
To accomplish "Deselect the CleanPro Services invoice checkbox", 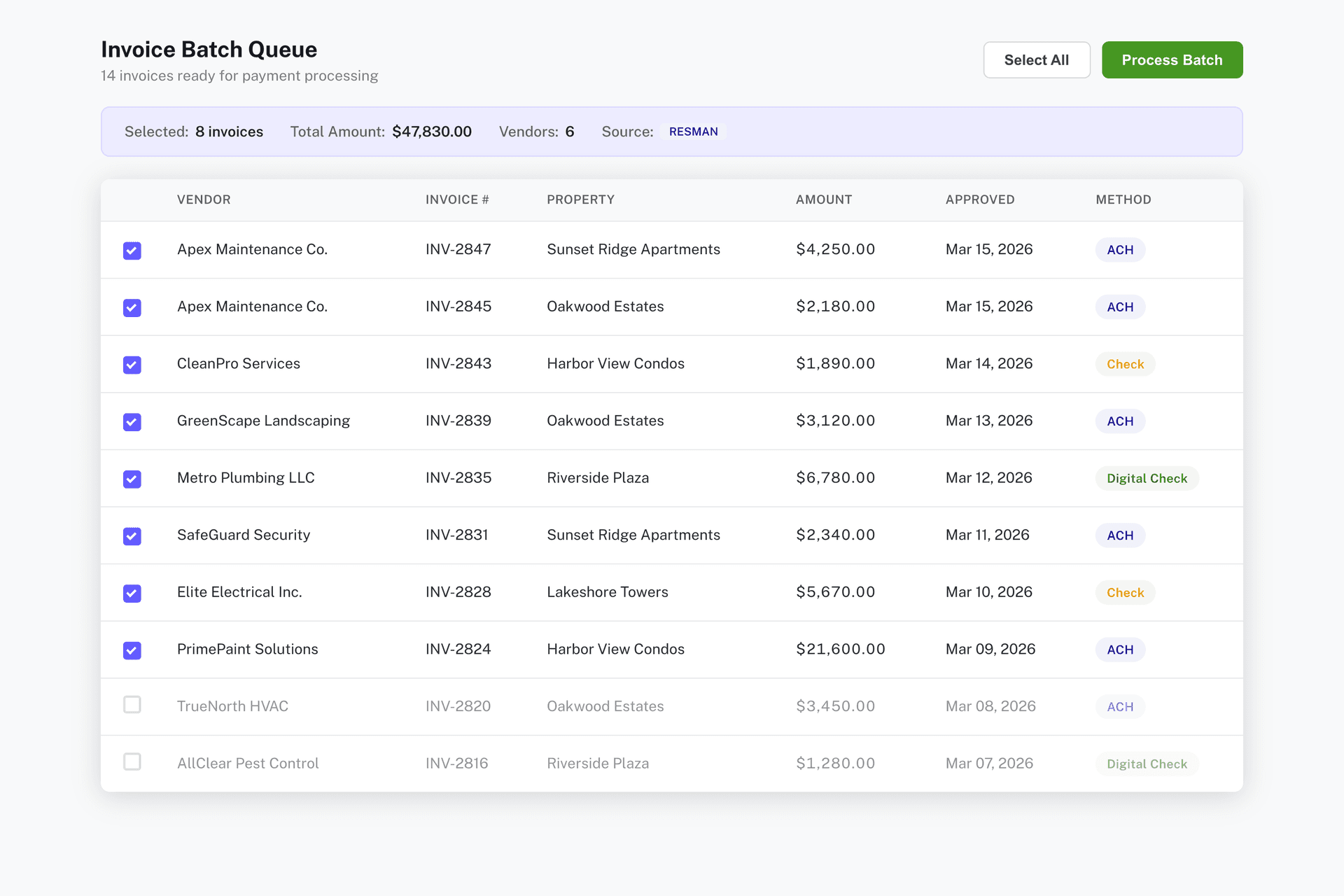I will [132, 365].
